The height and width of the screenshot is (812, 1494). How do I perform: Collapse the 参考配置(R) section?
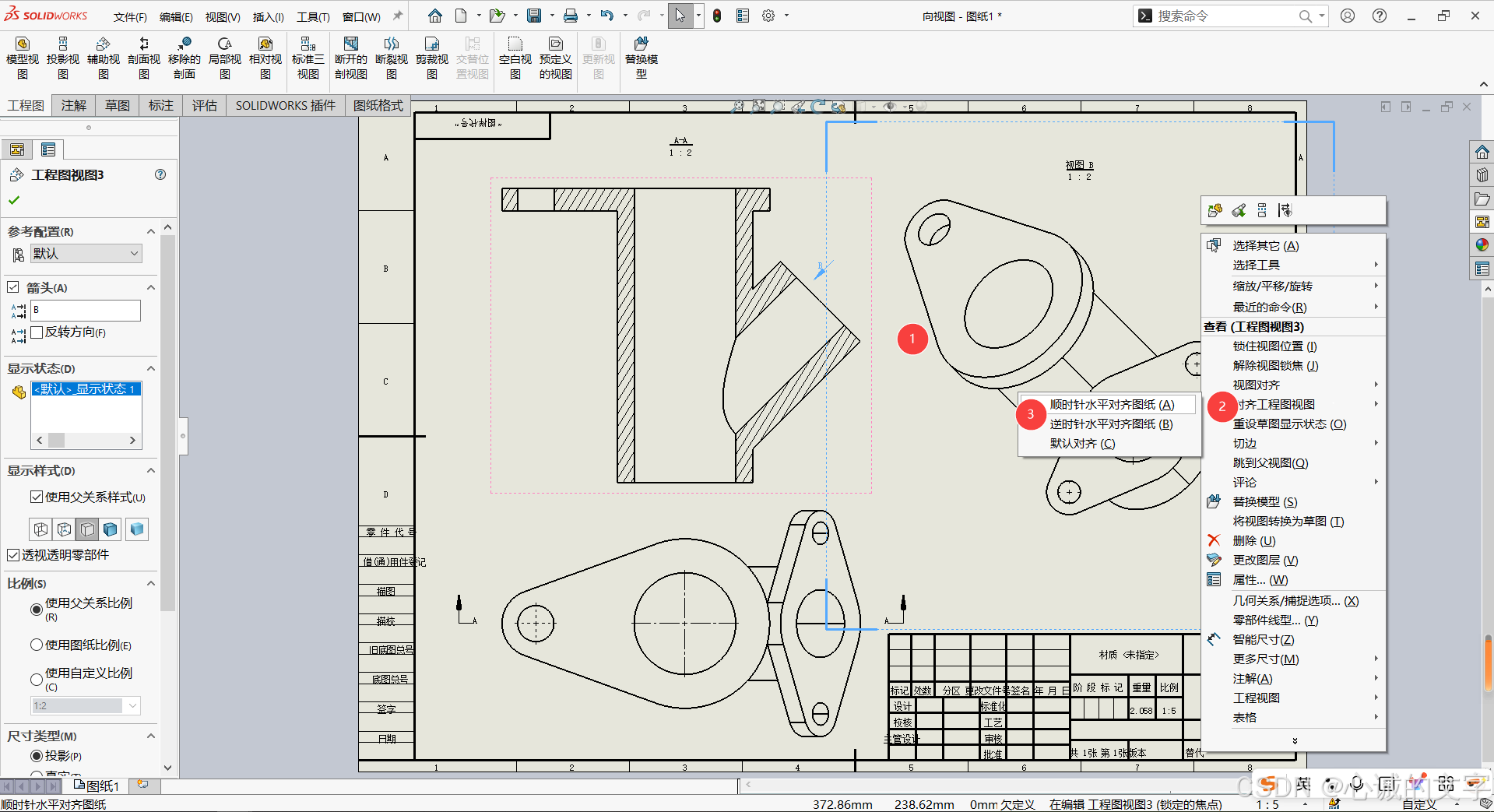[151, 231]
